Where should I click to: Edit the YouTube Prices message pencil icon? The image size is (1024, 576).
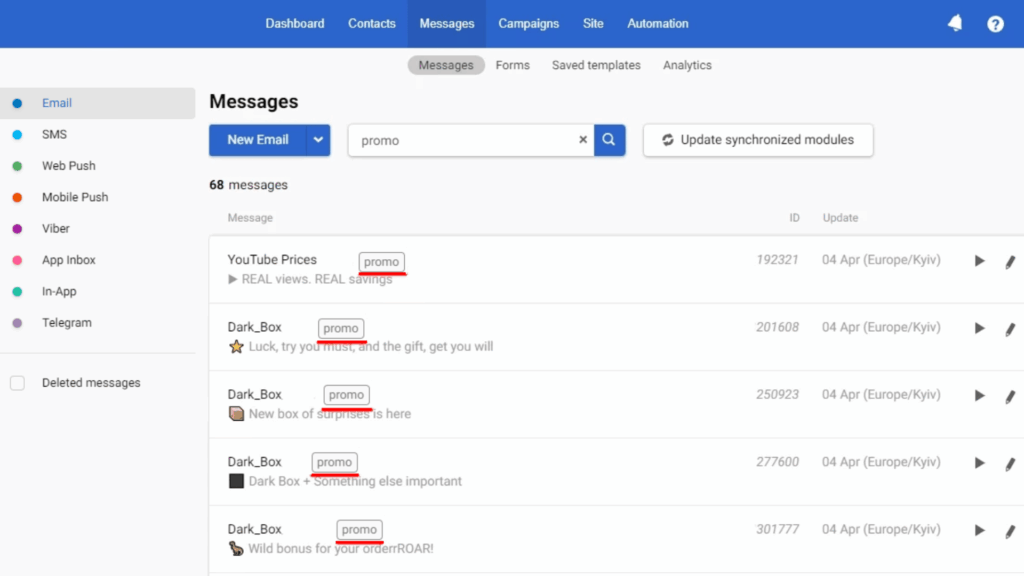click(1010, 262)
